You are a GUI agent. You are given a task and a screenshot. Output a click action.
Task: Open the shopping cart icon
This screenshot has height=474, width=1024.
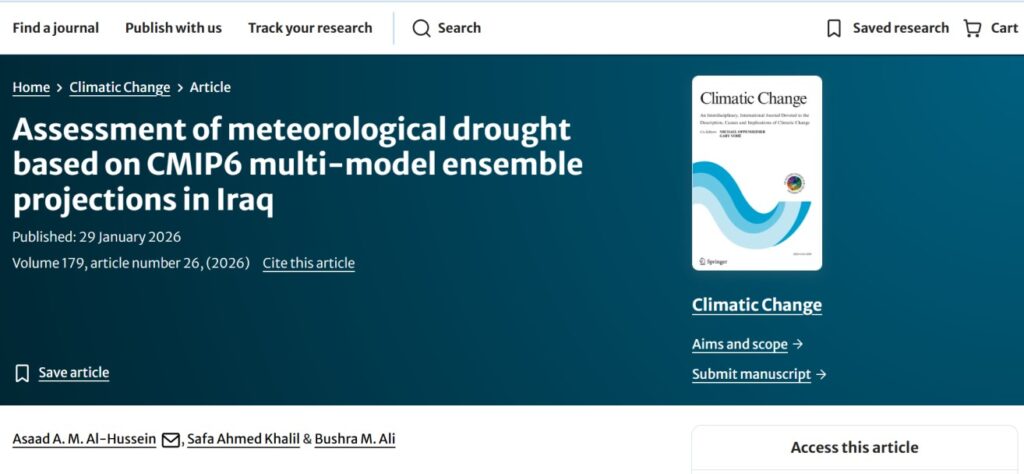coord(972,28)
